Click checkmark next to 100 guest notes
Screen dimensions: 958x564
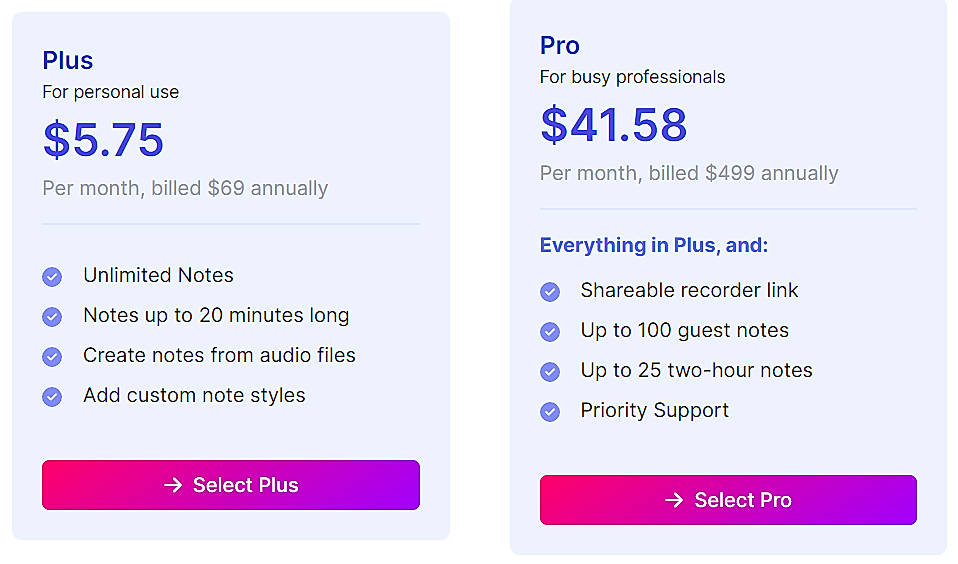tap(550, 331)
